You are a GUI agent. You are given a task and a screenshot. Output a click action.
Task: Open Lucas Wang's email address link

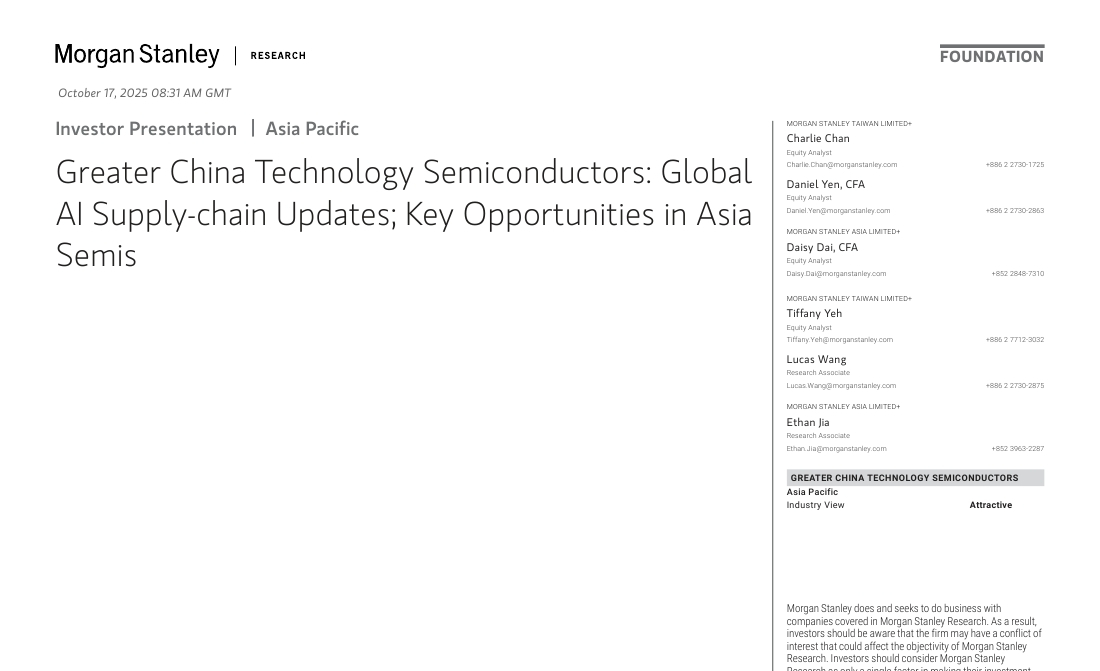[841, 386]
